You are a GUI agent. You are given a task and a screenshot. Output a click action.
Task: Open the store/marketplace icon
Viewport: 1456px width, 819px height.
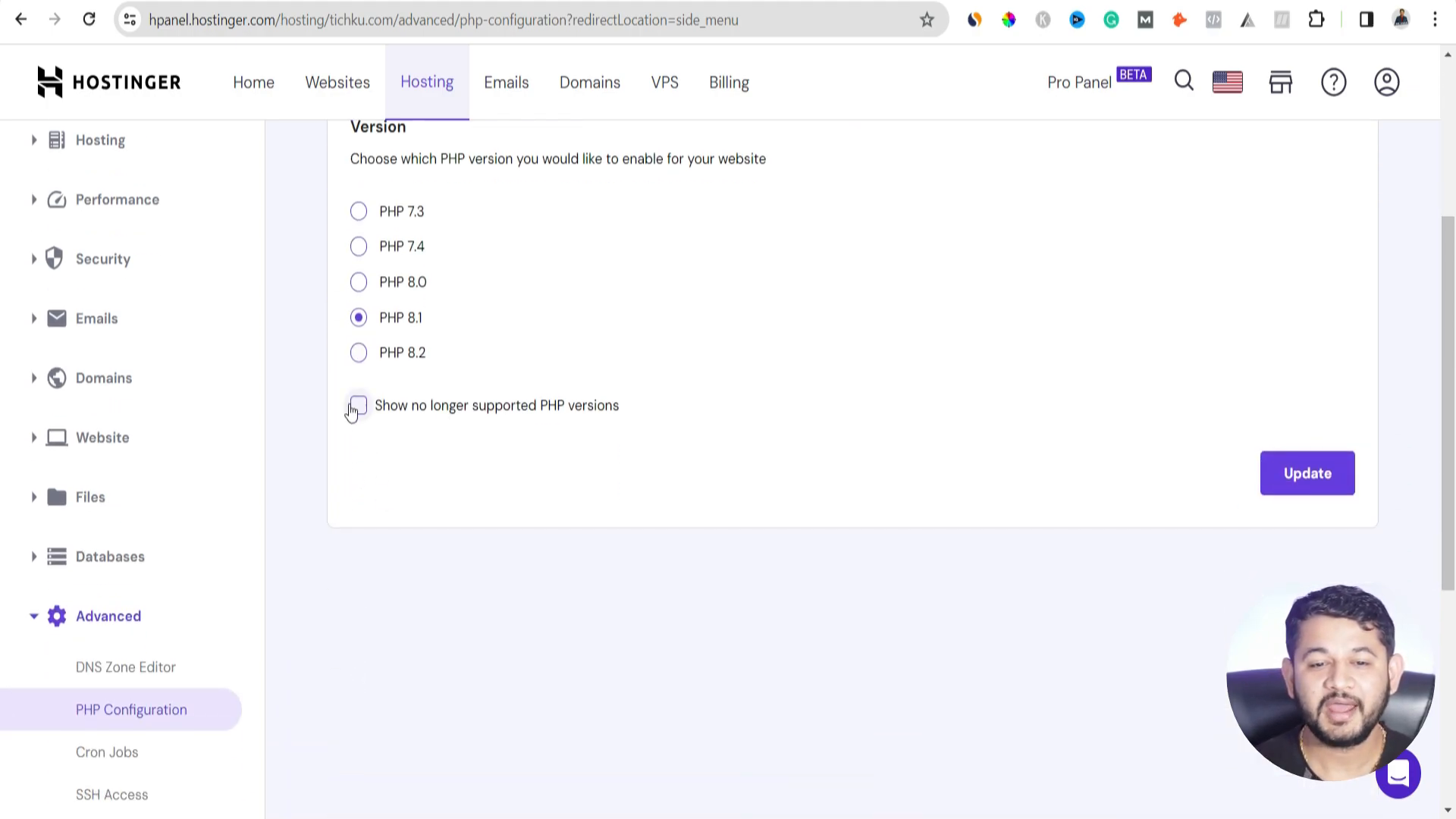point(1281,81)
